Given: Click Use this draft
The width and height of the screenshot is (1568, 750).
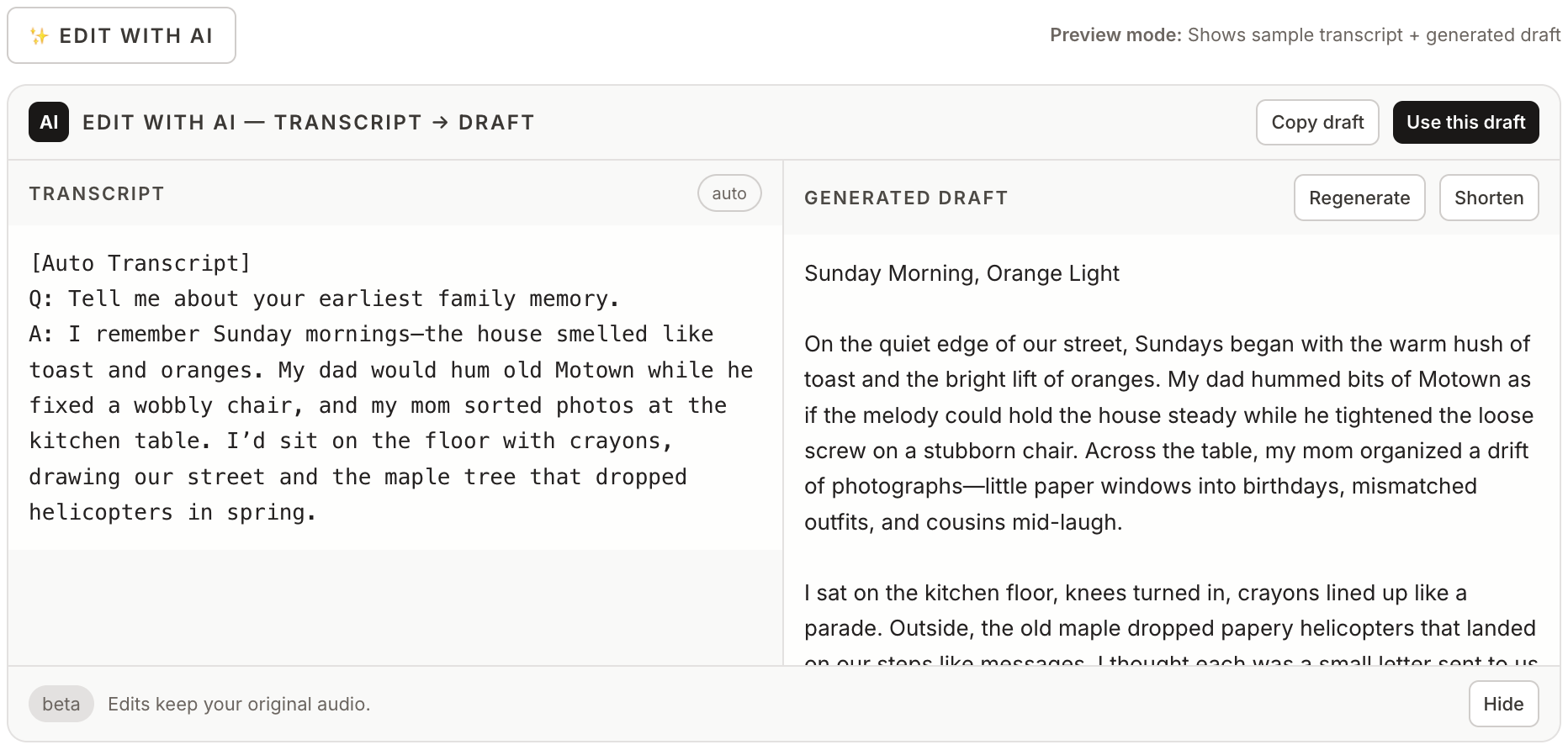Looking at the screenshot, I should point(1465,122).
